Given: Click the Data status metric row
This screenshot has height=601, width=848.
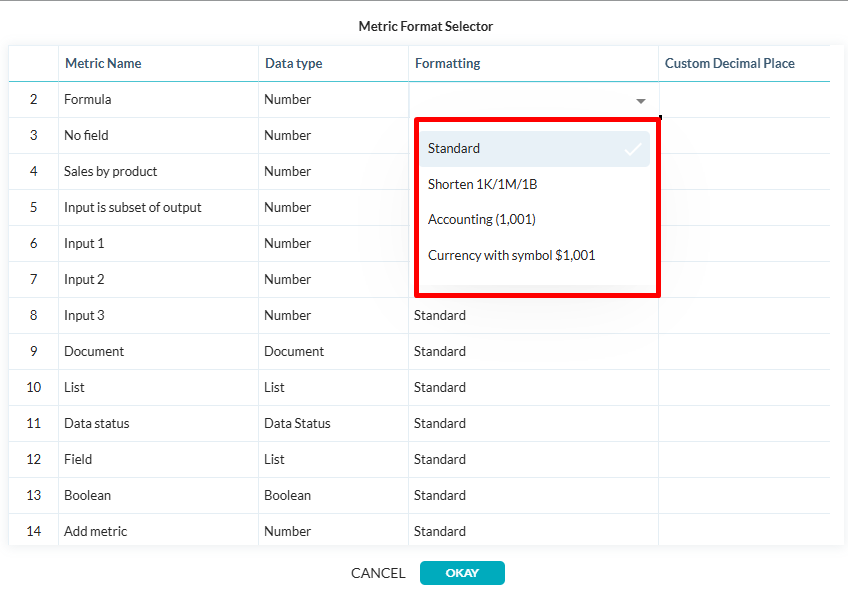Looking at the screenshot, I should point(95,423).
